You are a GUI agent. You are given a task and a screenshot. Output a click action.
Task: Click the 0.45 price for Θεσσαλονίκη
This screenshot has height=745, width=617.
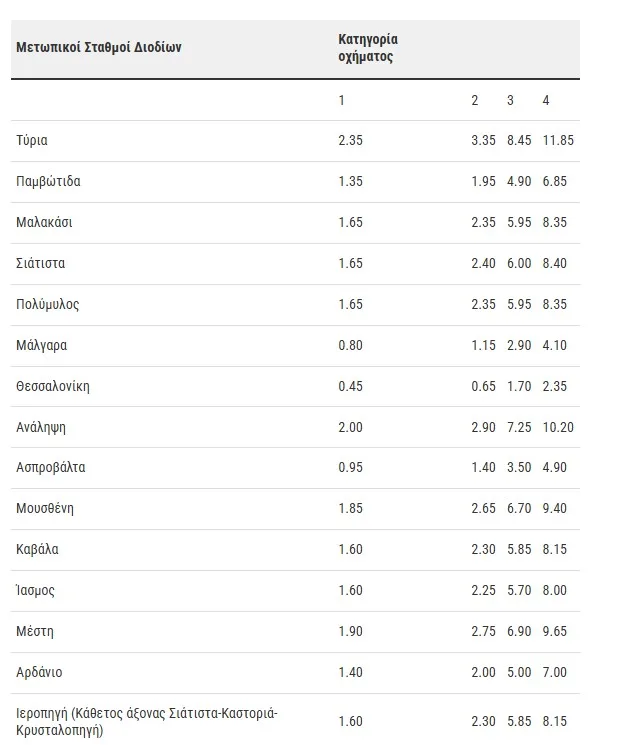tap(350, 386)
